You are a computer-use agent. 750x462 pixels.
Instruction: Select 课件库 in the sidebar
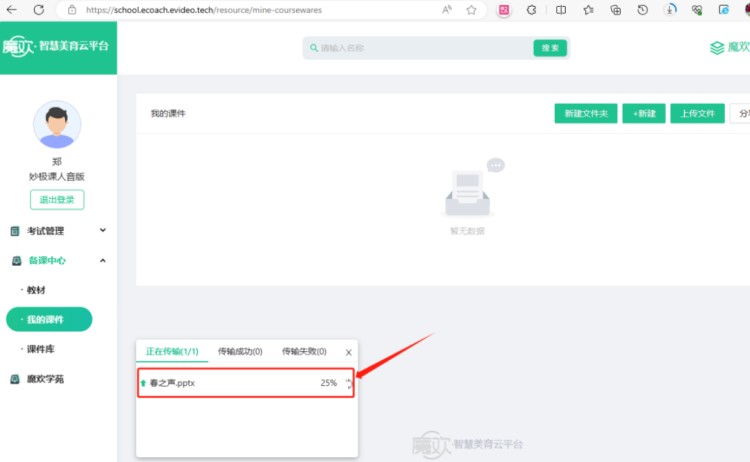(40, 349)
